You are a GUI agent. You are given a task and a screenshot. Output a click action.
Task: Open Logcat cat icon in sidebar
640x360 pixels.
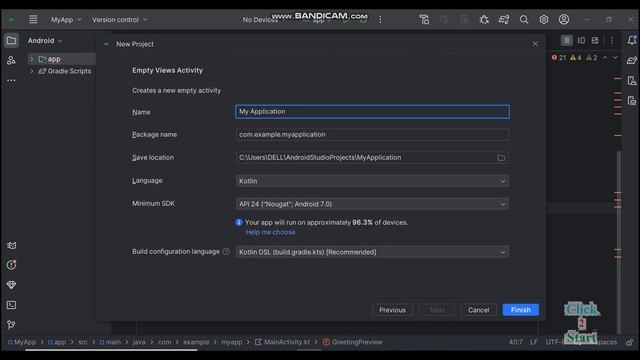11,245
